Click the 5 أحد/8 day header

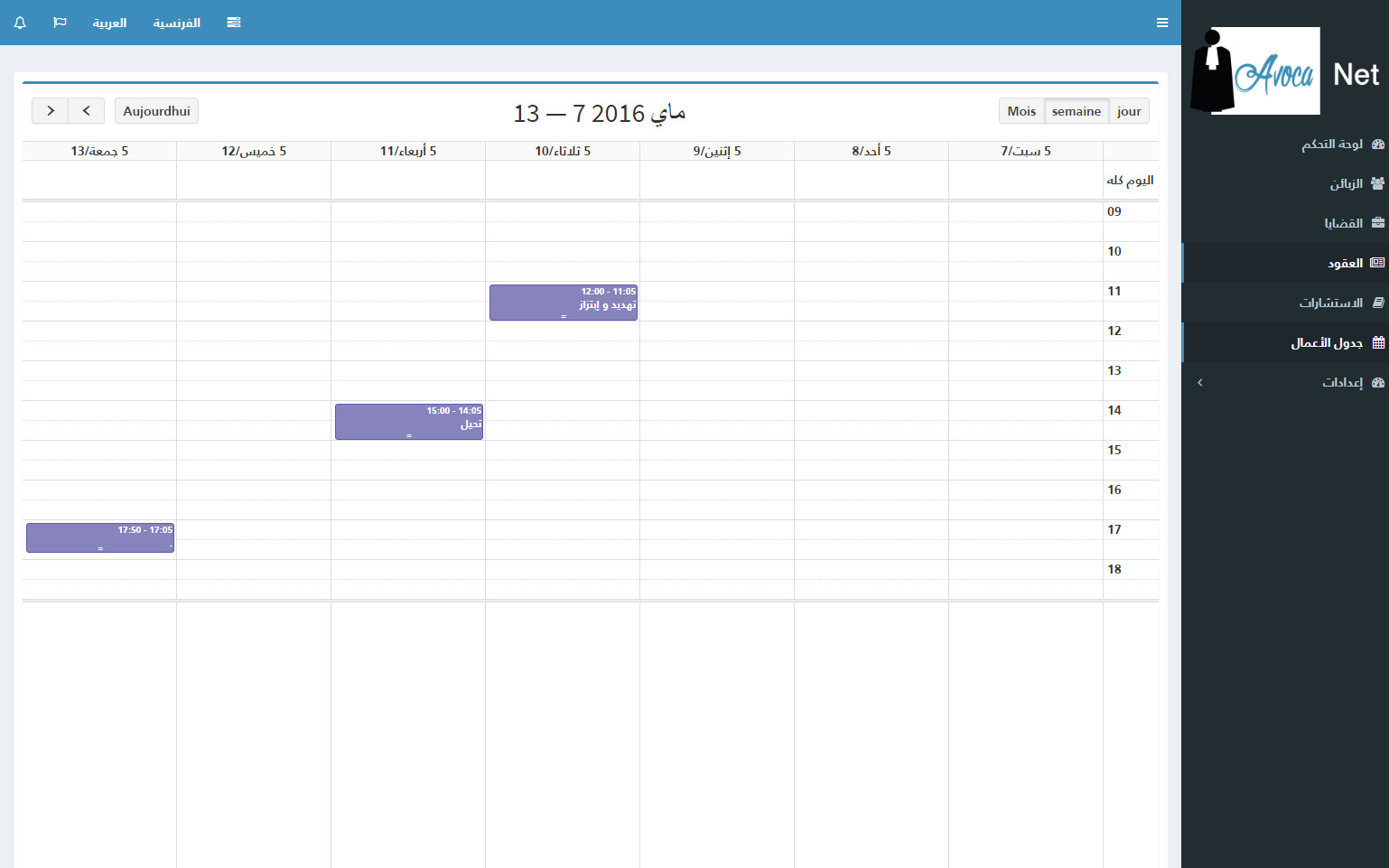point(872,151)
